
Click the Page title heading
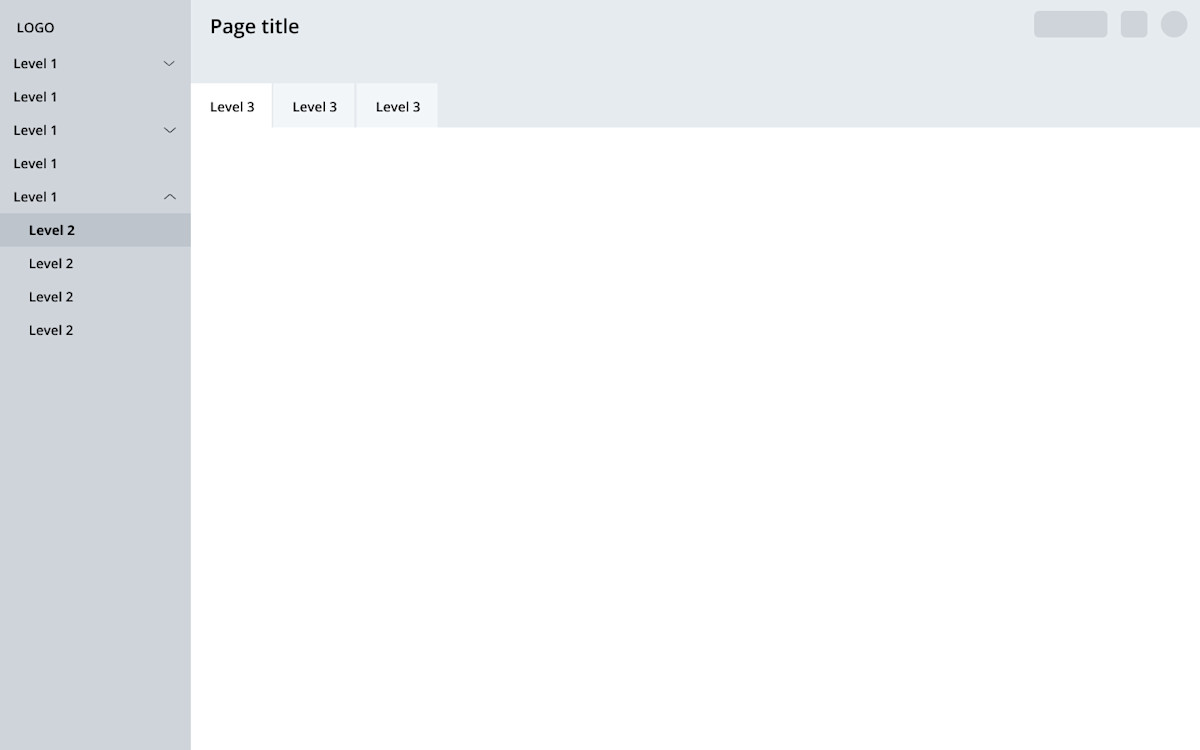pos(254,27)
